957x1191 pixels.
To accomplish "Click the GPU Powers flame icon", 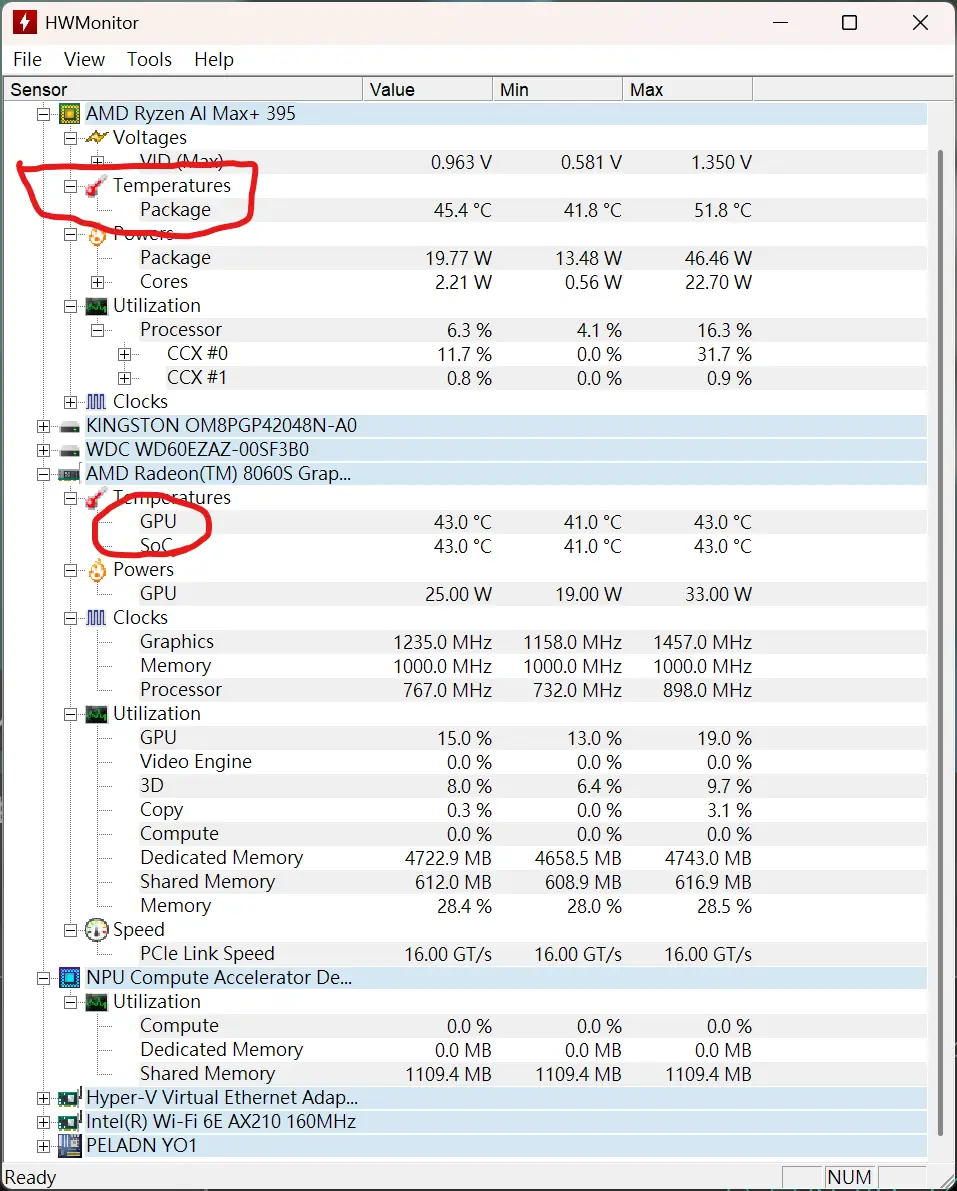I will [x=97, y=570].
